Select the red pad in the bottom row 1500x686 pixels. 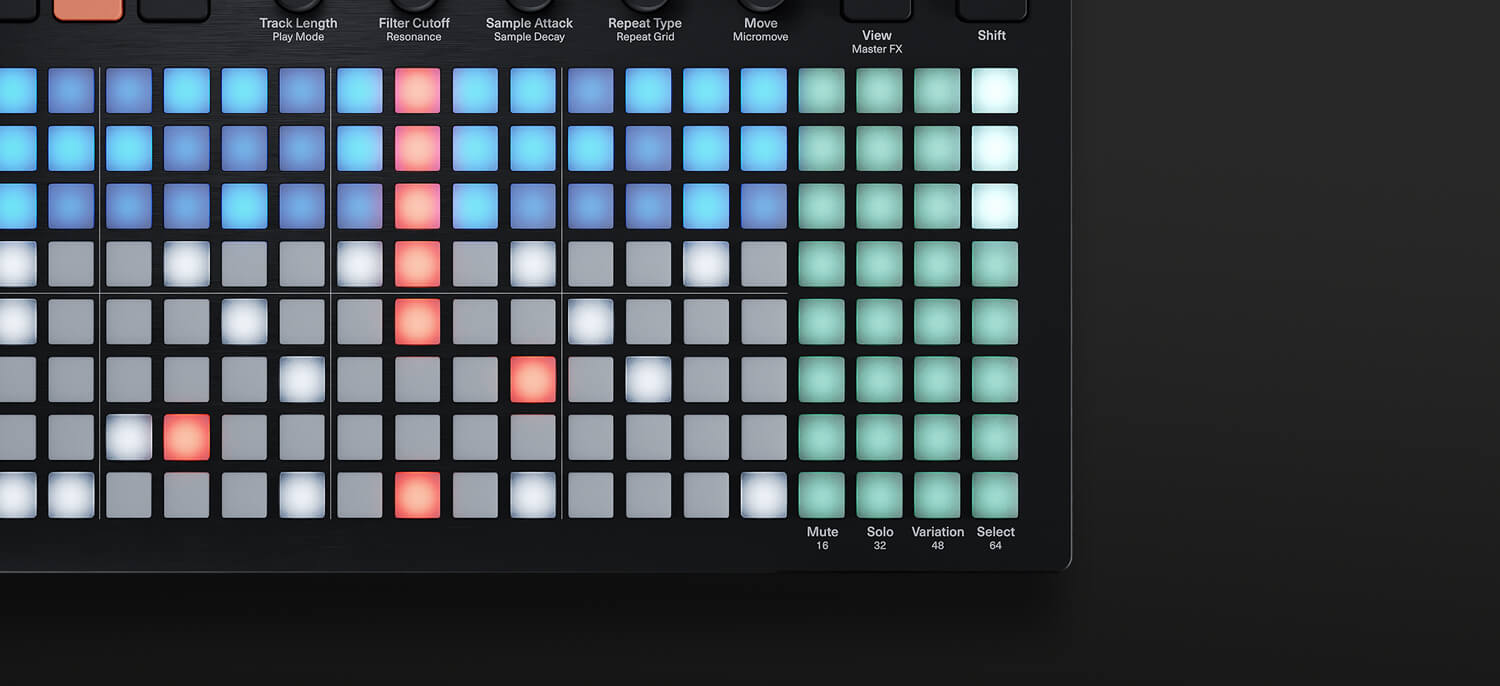pos(417,495)
